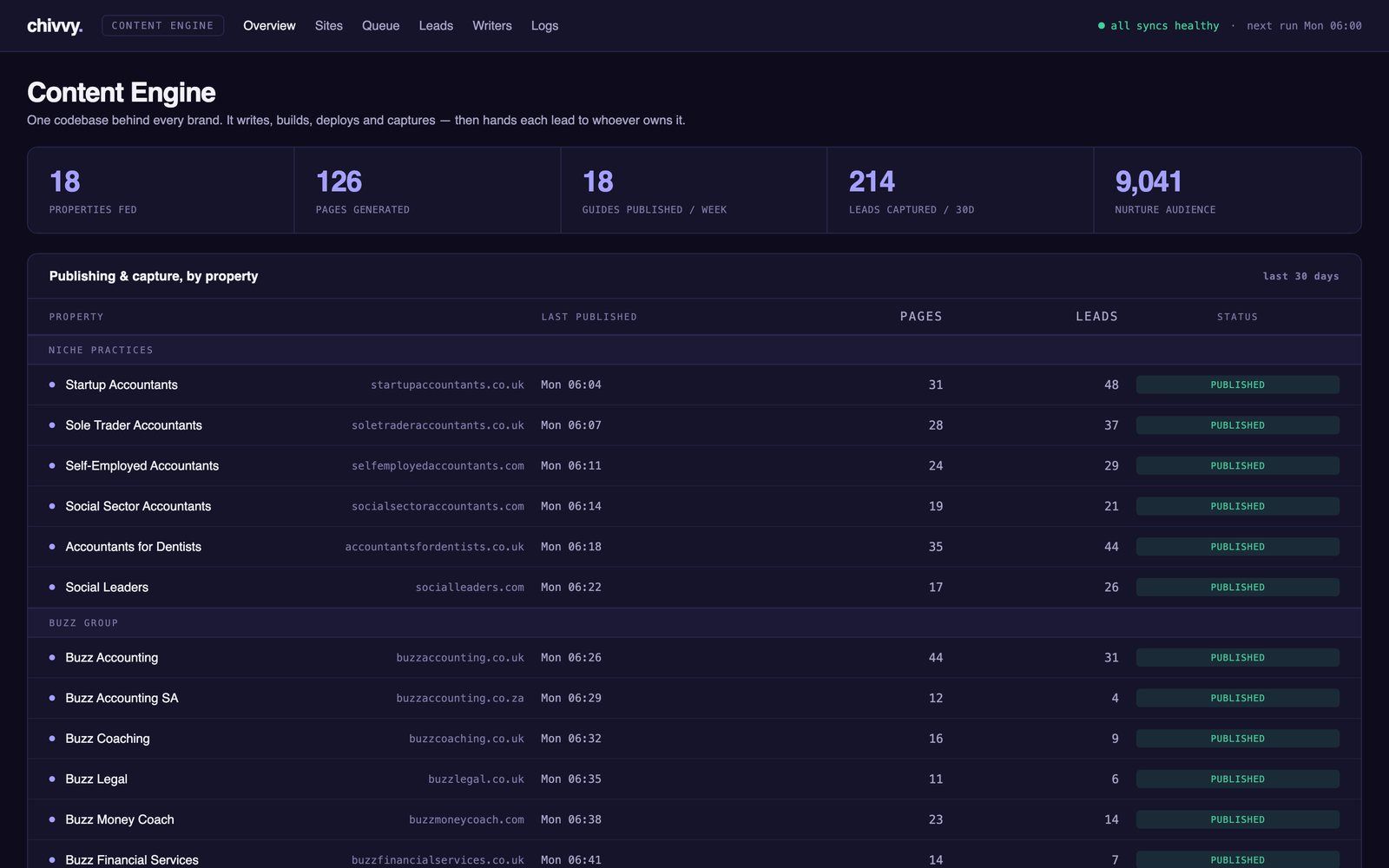Sort by the LEADS column header
Image resolution: width=1389 pixels, height=868 pixels.
pyautogui.click(x=1097, y=317)
